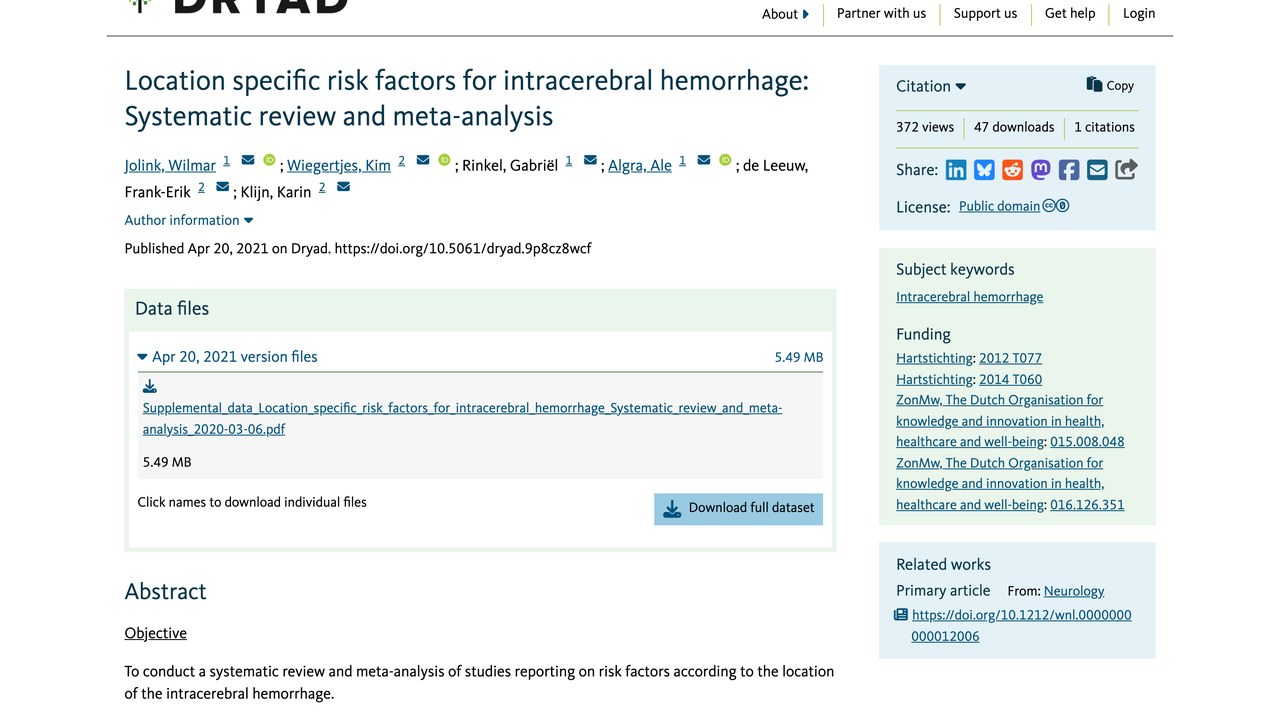Screen dimensions: 1280x720
Task: Go to Support us page
Action: coord(985,13)
